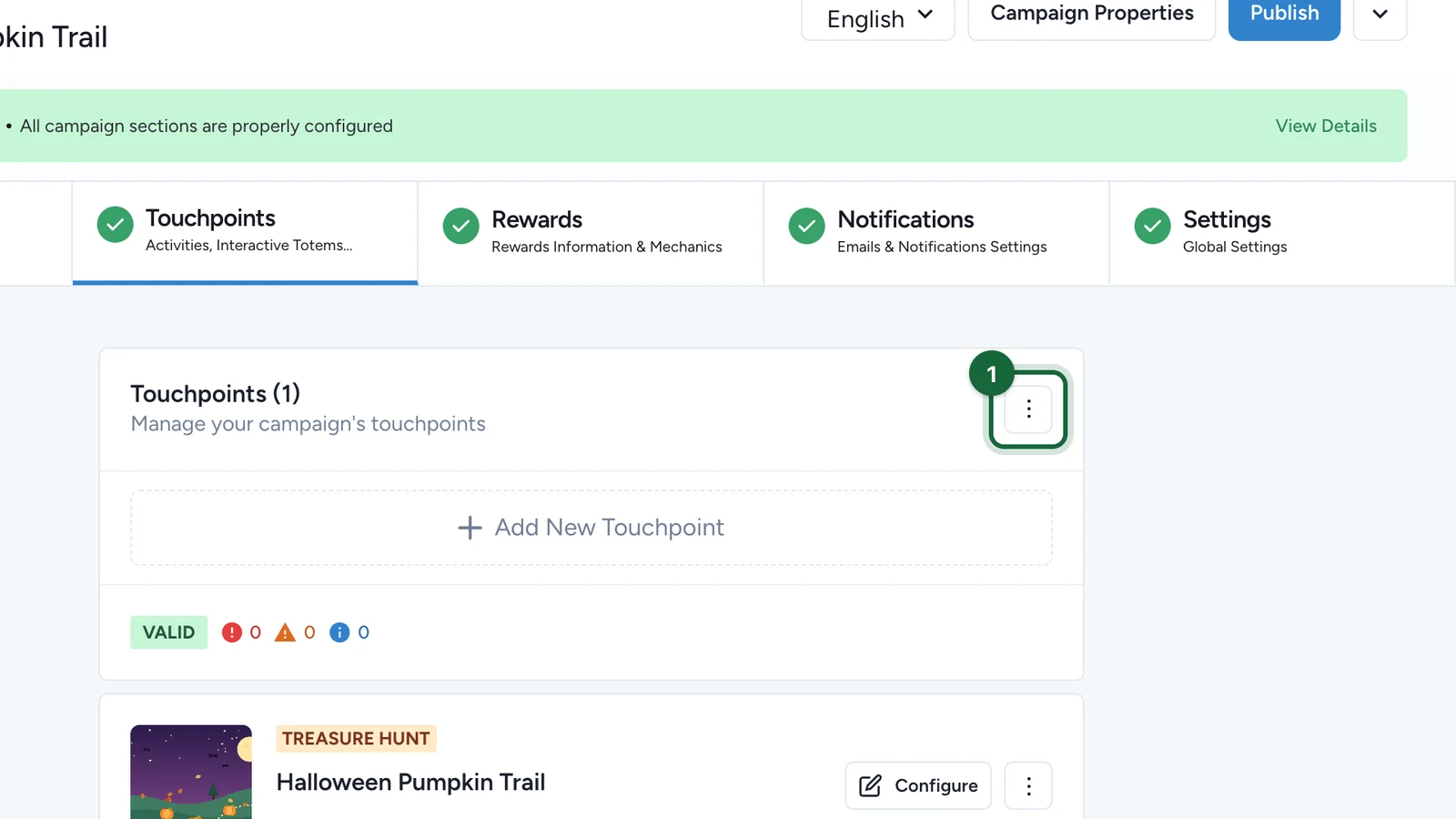Switch to the Touchpoints tab
1456x819 pixels.
[x=245, y=233]
